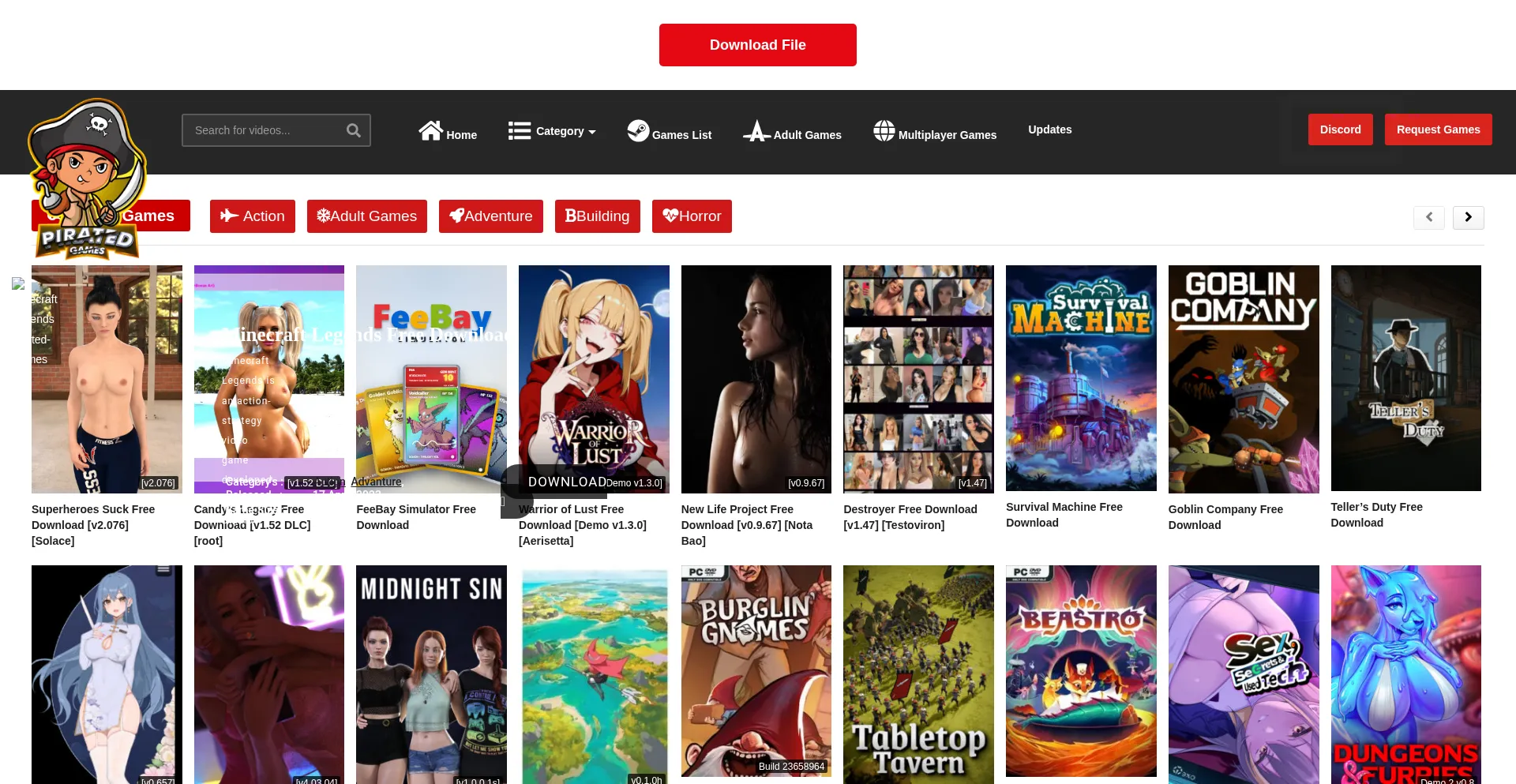Open the Burglin' Gnomes cover thumbnail
Screen dimensions: 1516x784
[756, 671]
